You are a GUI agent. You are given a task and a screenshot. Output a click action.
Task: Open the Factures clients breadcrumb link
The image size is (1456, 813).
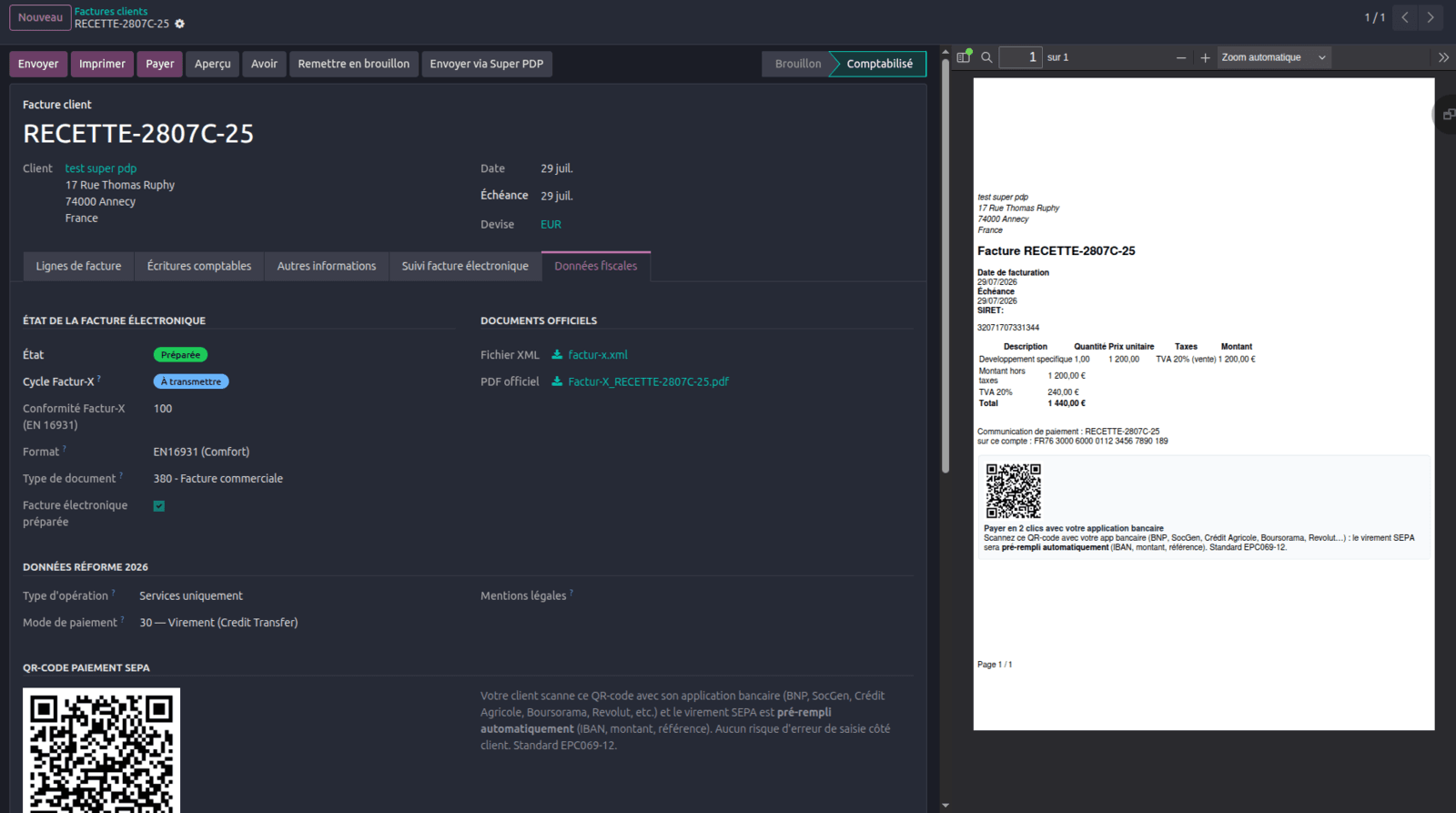(x=111, y=11)
